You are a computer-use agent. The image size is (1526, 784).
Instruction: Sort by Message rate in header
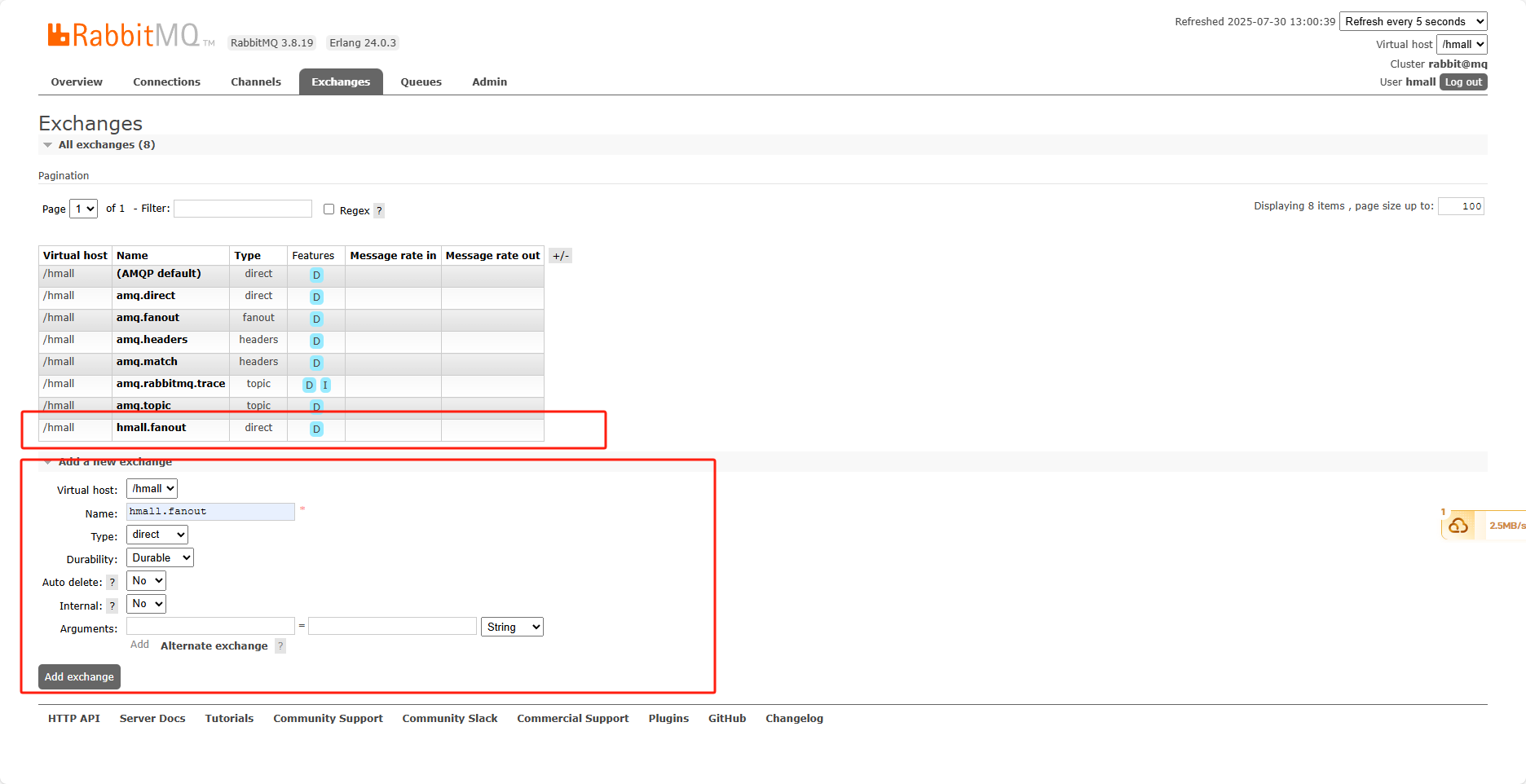(x=393, y=255)
